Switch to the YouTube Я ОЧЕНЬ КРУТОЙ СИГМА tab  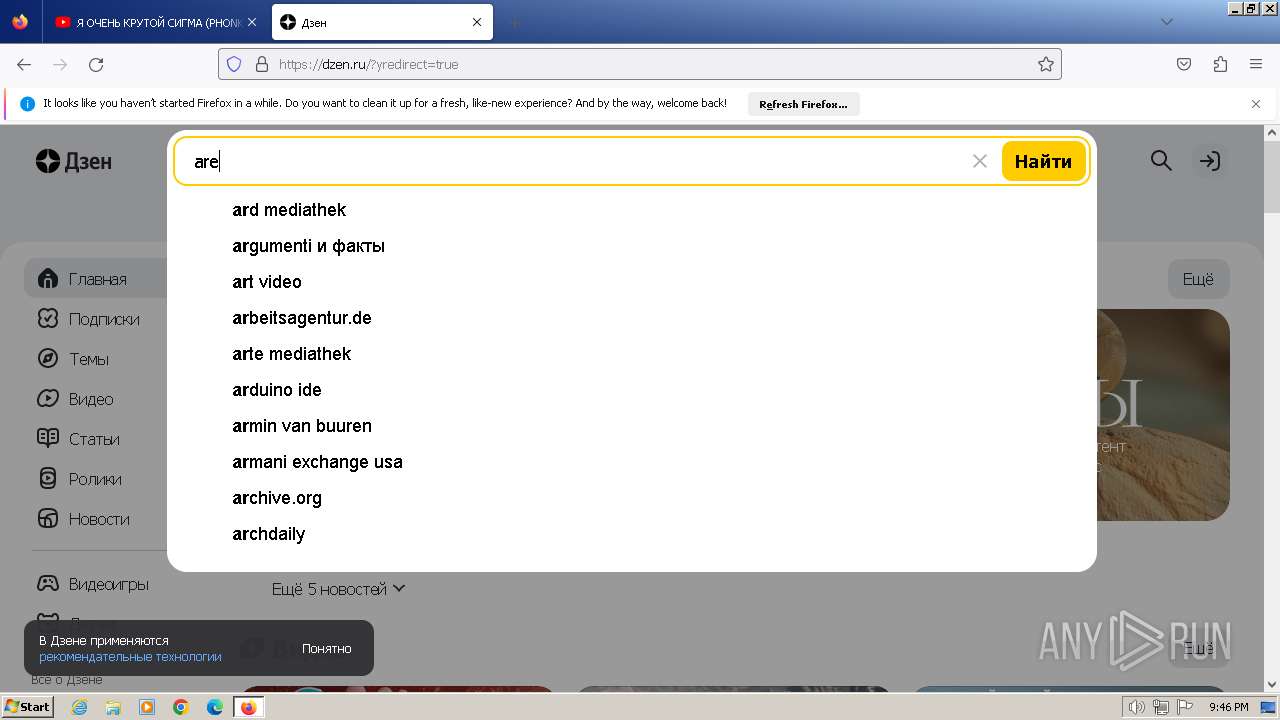tap(157, 22)
